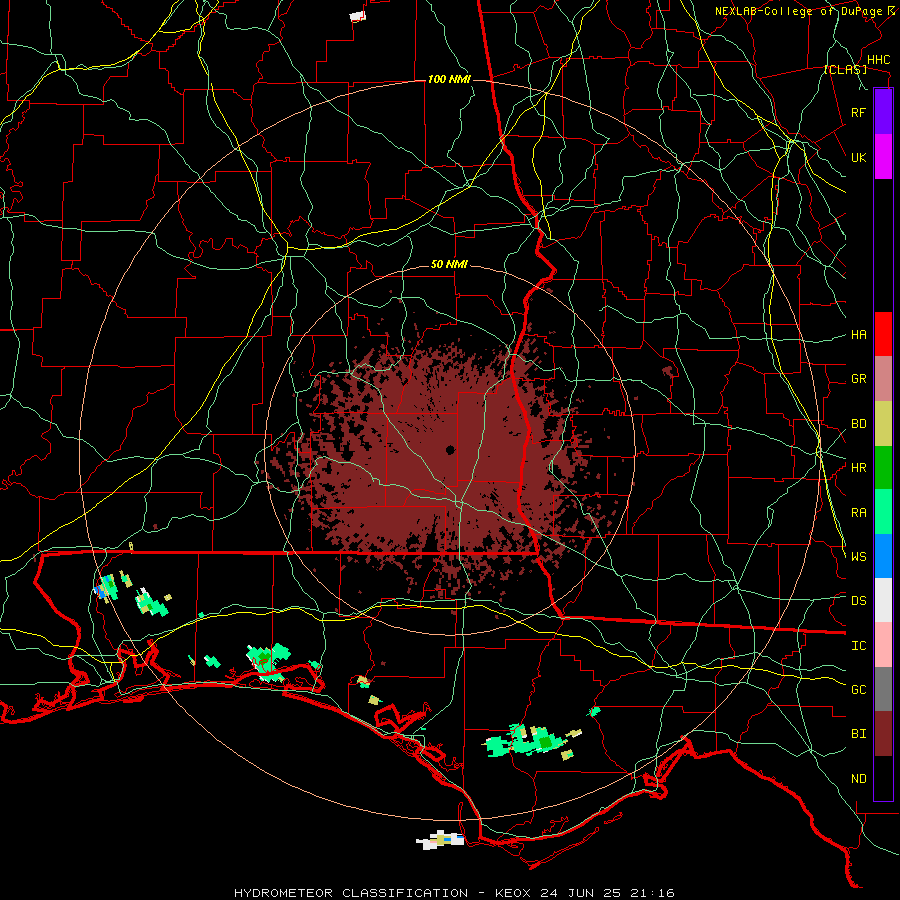The image size is (900, 900).
Task: Click the 50 NMI range ring label
Action: coord(449,265)
